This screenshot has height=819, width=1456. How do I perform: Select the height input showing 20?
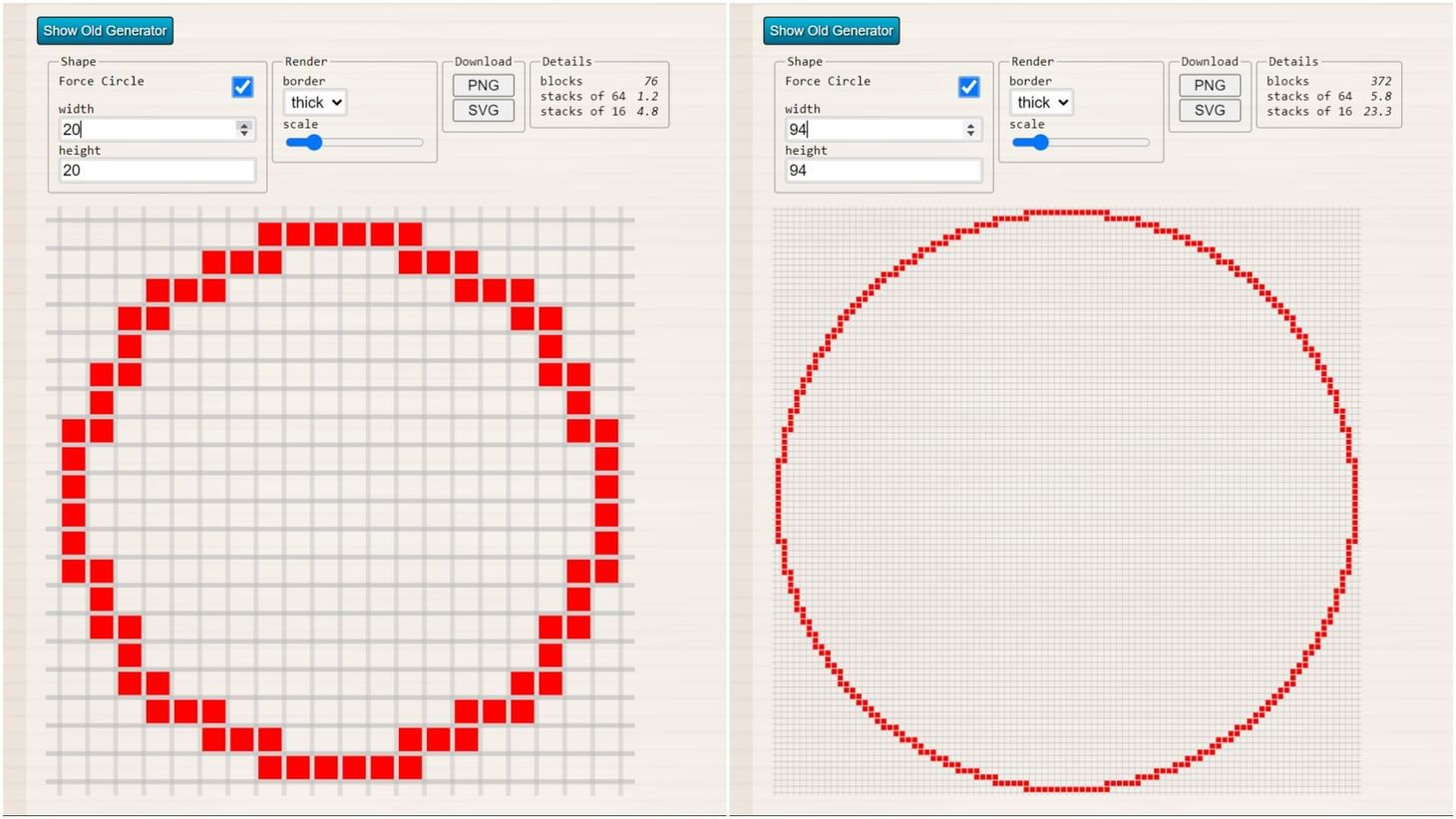(x=155, y=170)
